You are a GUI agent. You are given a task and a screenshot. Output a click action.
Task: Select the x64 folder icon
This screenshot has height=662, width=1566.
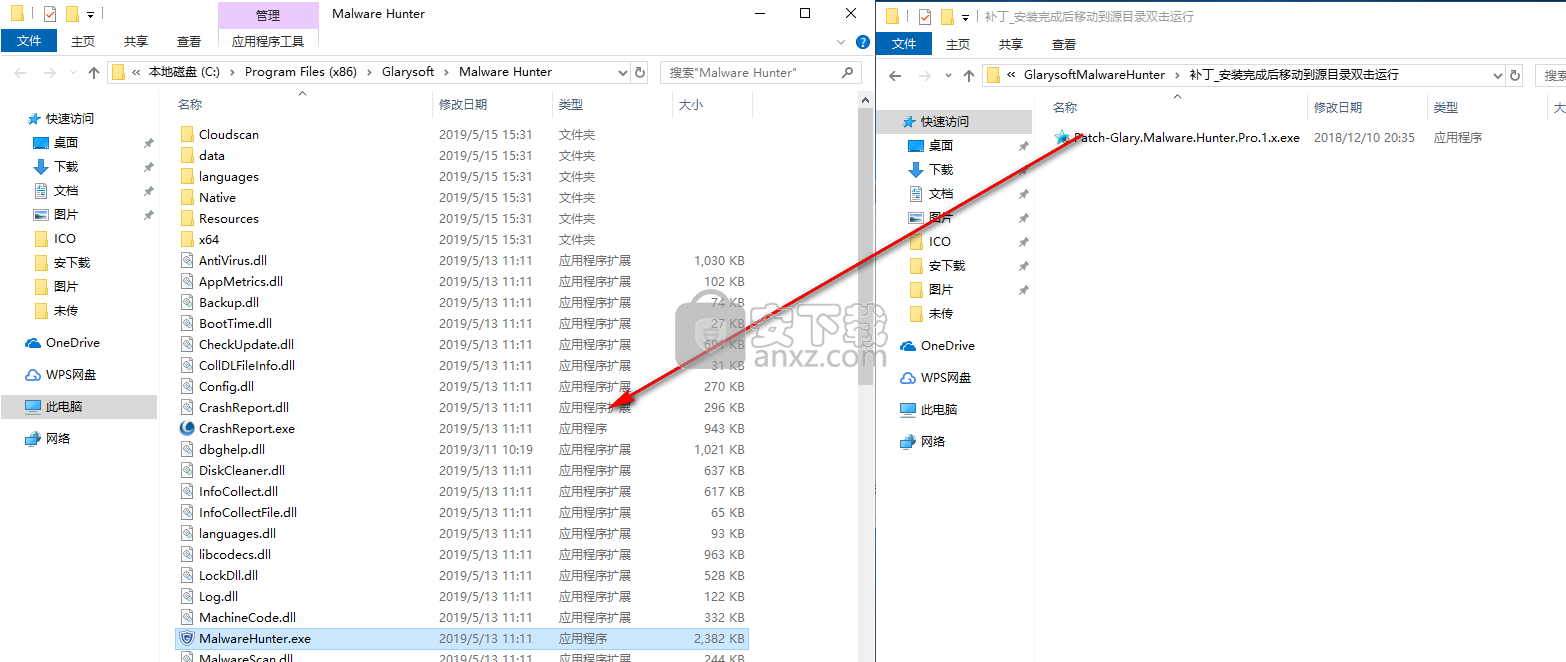(x=187, y=239)
